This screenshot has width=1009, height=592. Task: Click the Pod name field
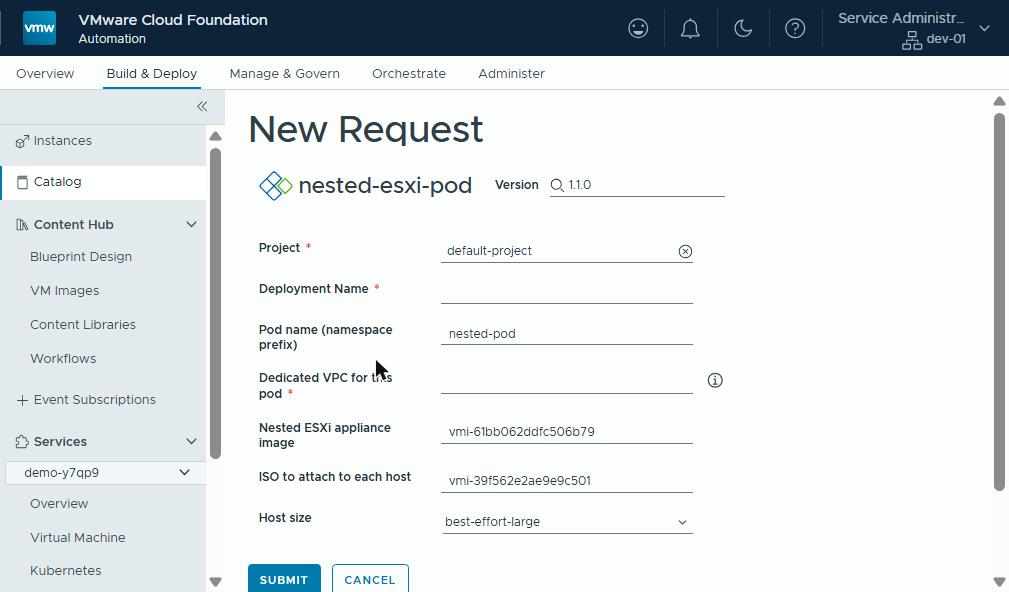[566, 334]
